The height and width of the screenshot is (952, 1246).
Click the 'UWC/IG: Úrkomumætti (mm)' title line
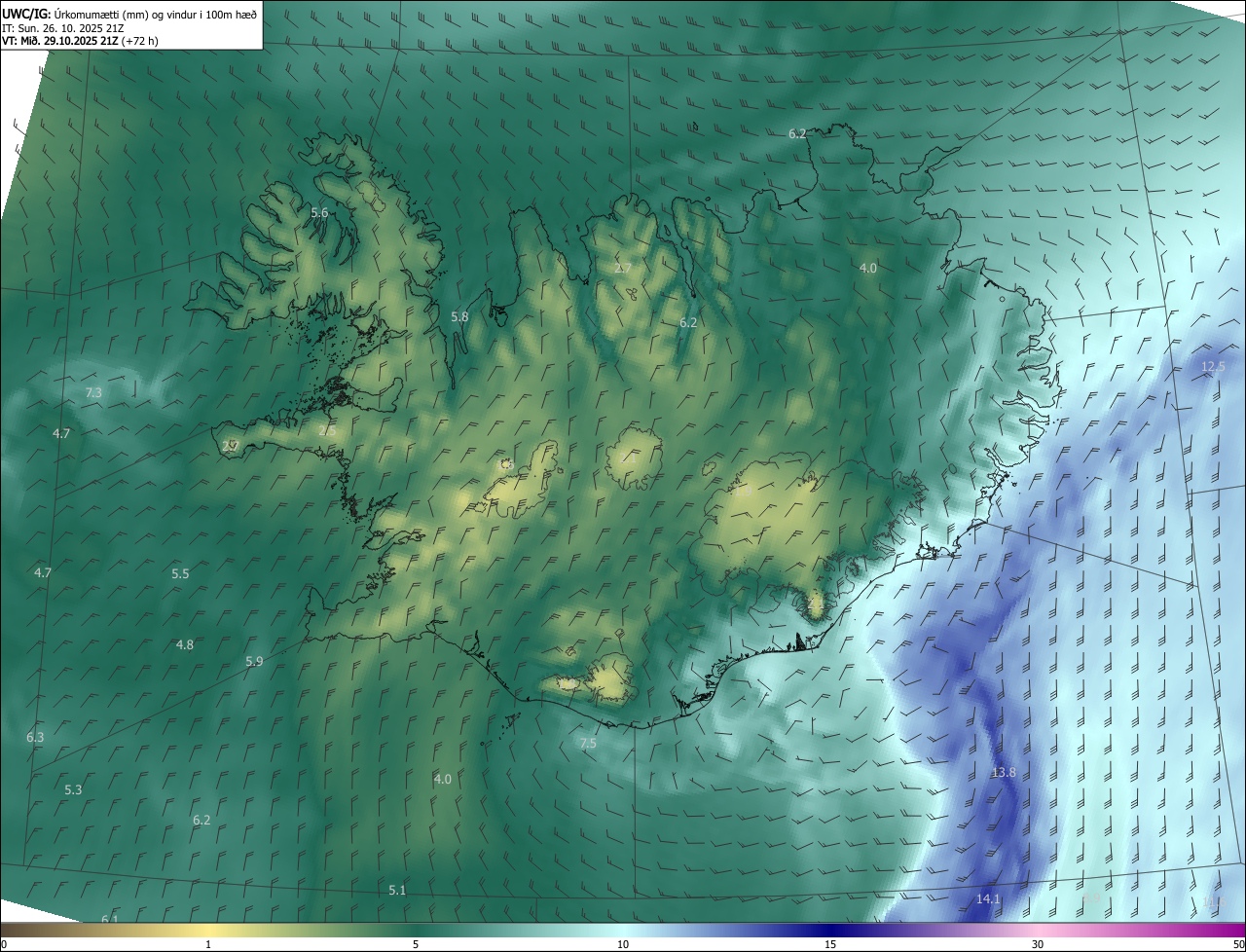click(128, 13)
